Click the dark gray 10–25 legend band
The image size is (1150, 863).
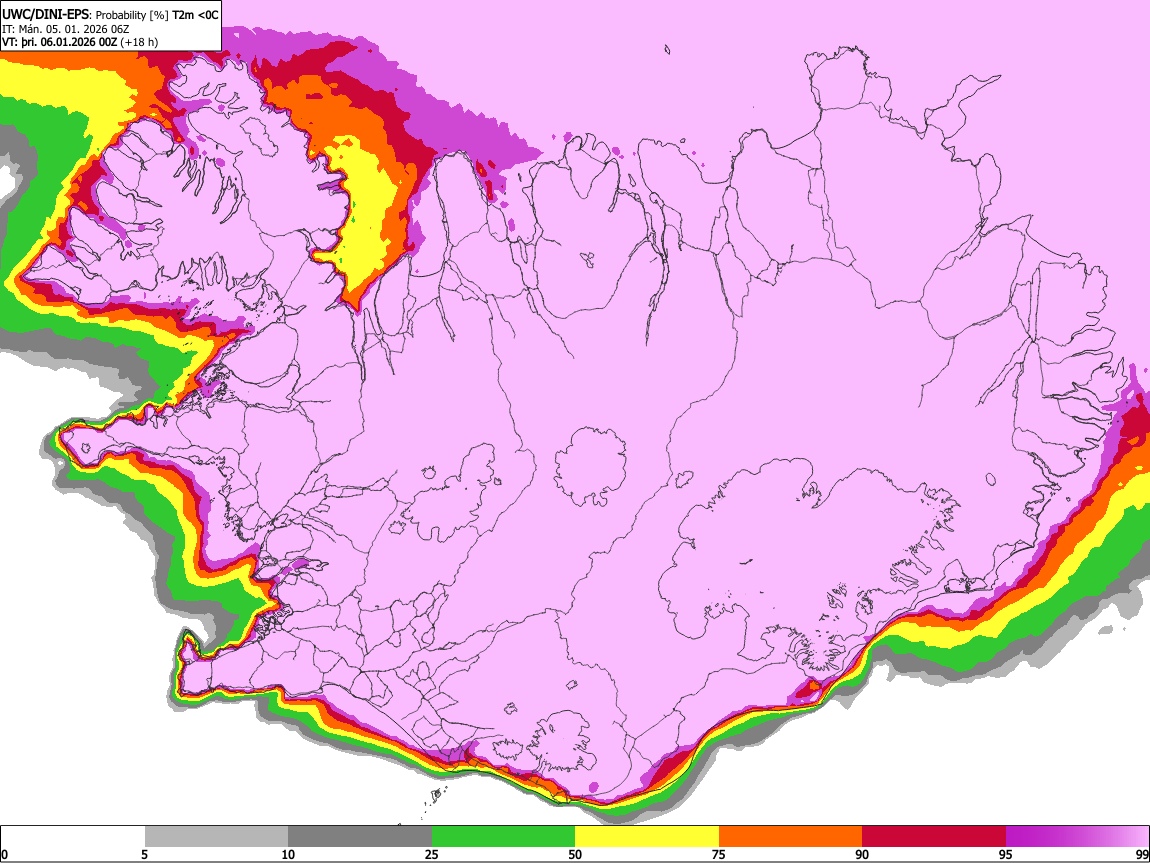click(360, 837)
